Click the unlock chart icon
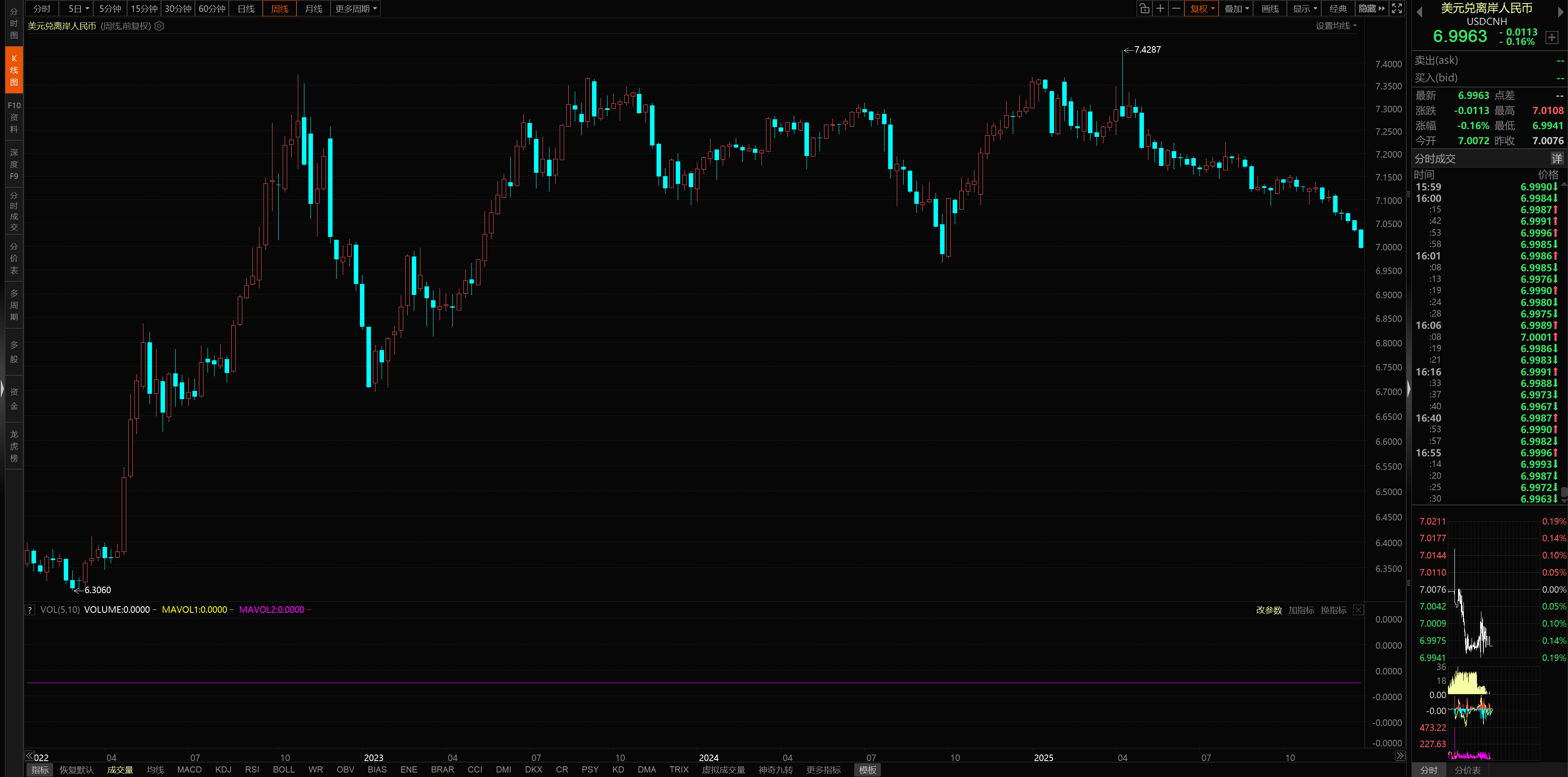Image resolution: width=1568 pixels, height=777 pixels. [x=1144, y=9]
